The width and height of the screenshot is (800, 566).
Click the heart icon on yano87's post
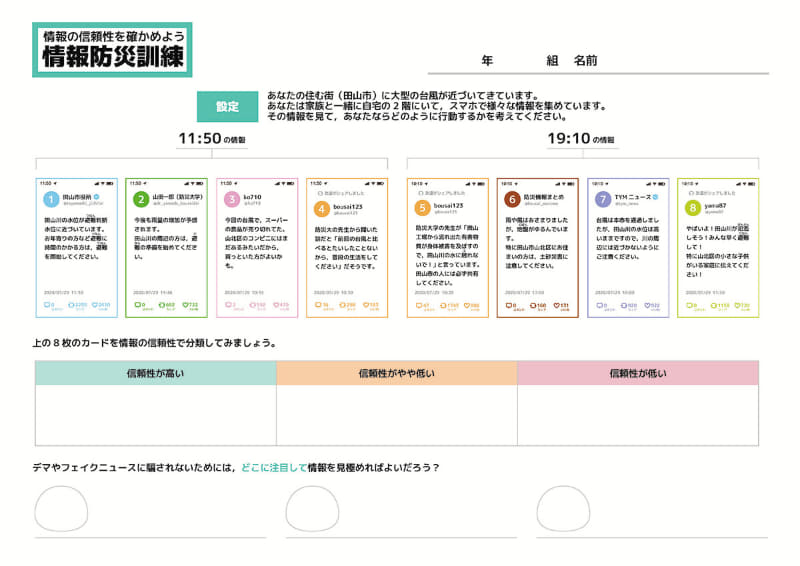click(738, 305)
